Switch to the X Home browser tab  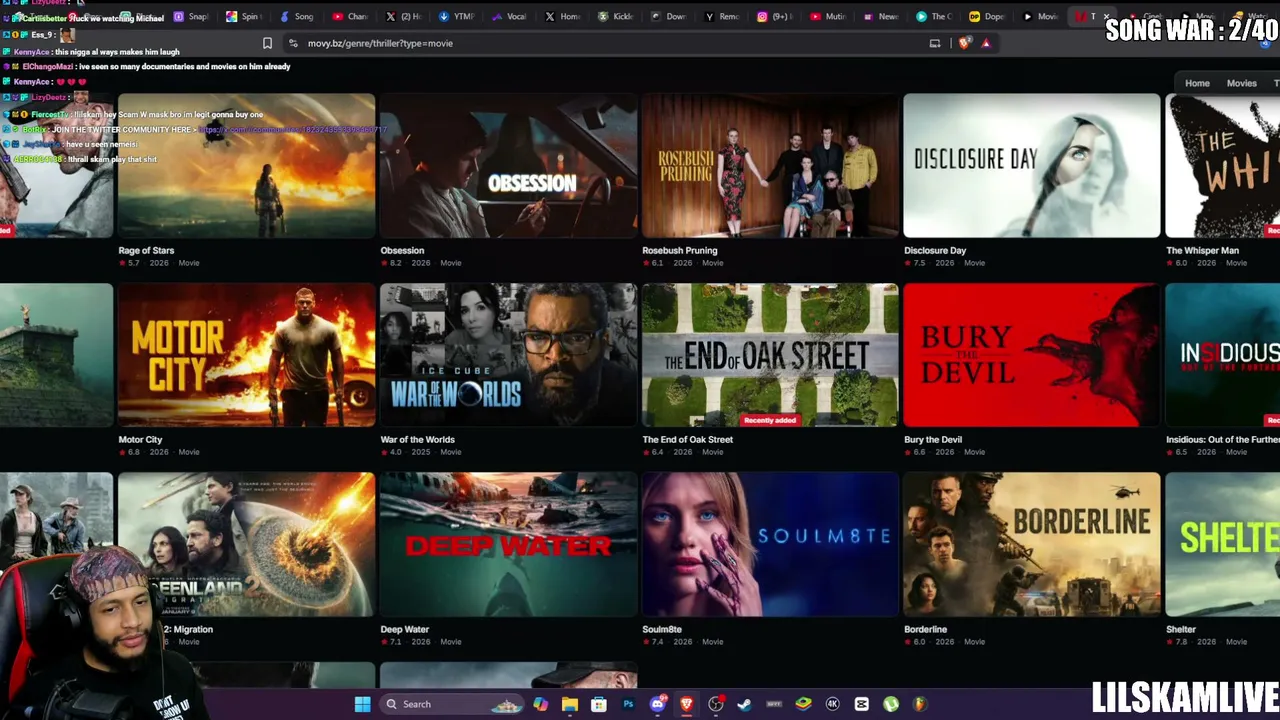tap(563, 16)
